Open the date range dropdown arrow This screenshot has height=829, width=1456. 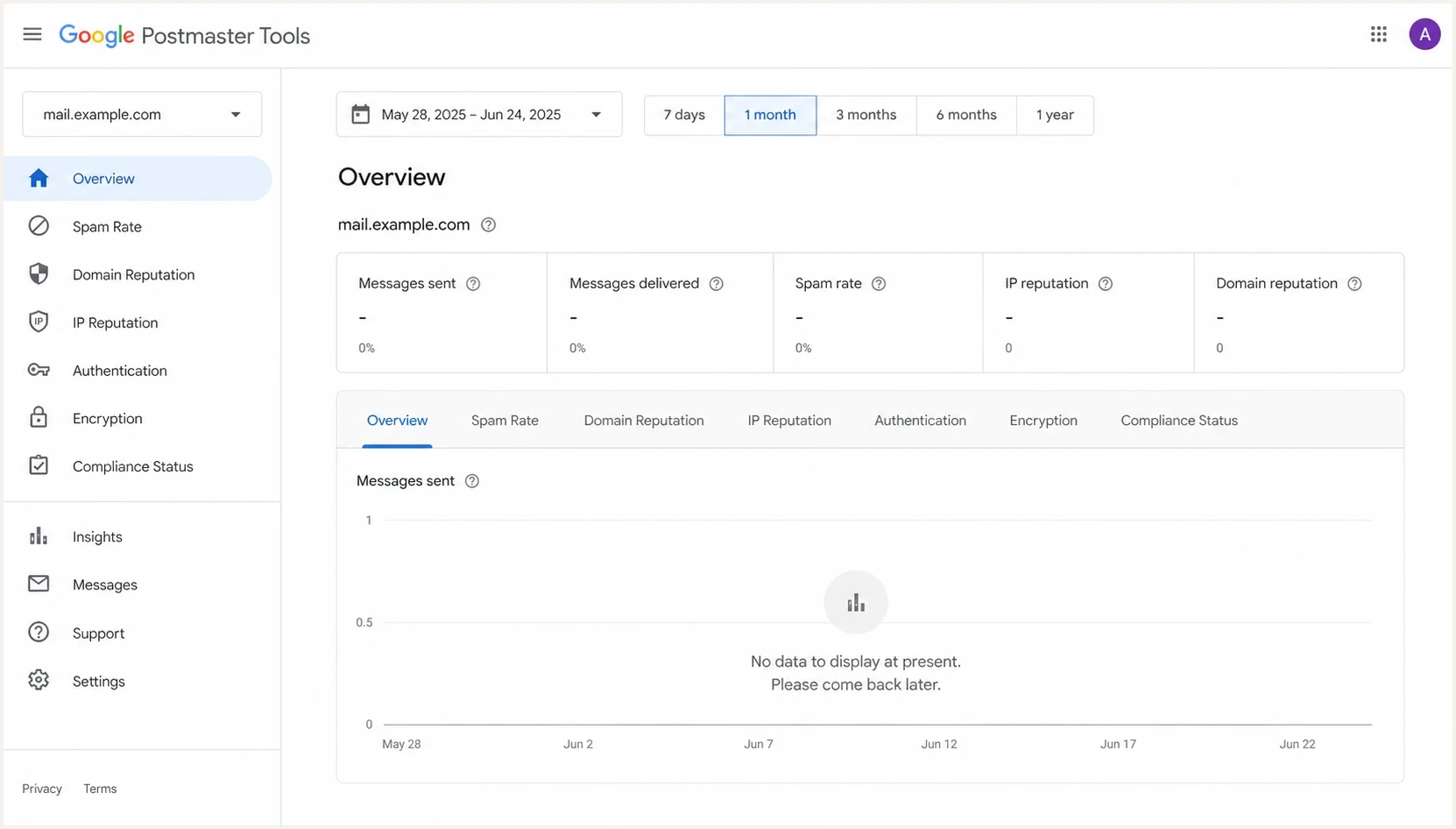596,115
